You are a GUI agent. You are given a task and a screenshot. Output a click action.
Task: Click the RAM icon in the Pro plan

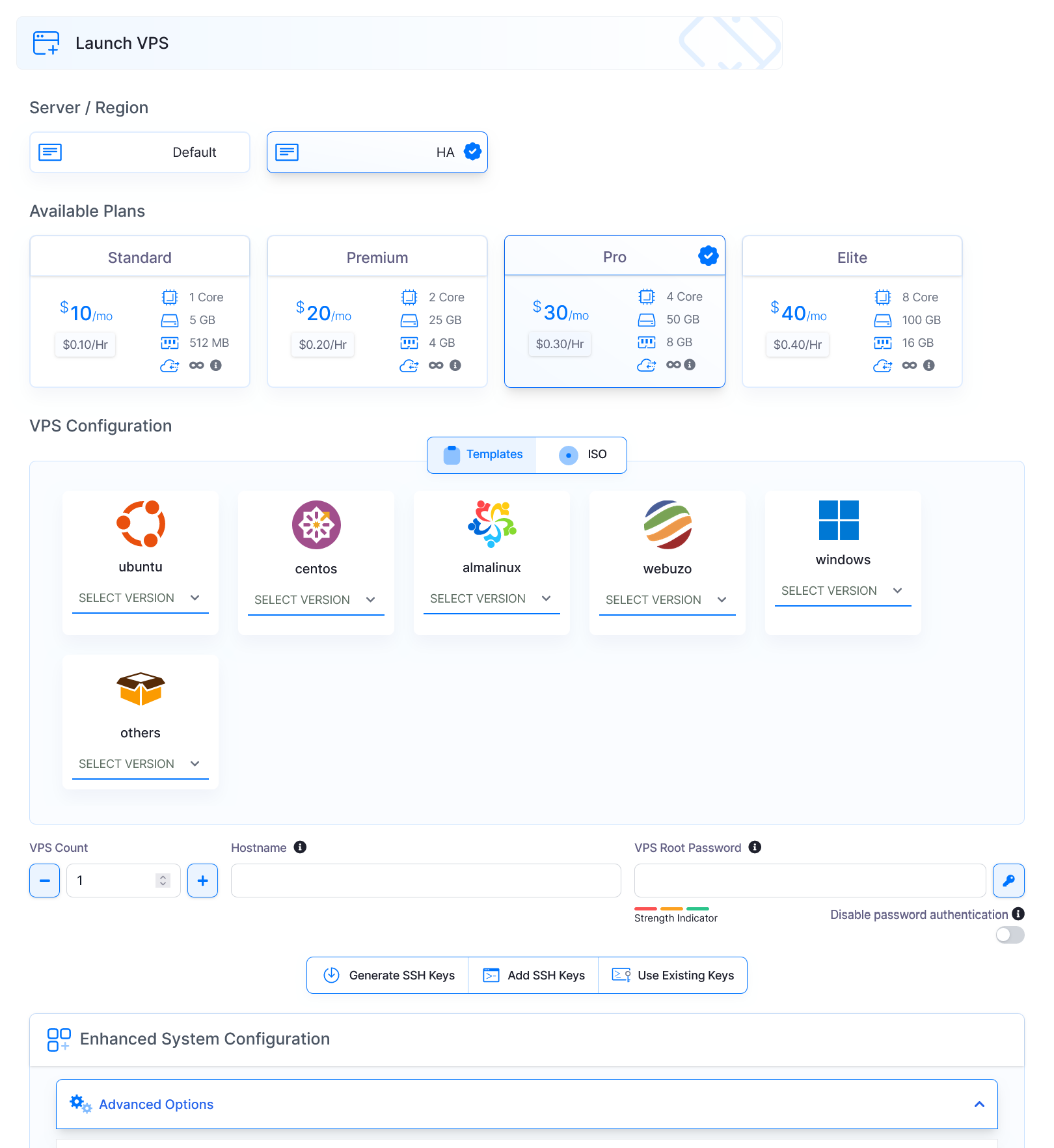coord(647,342)
